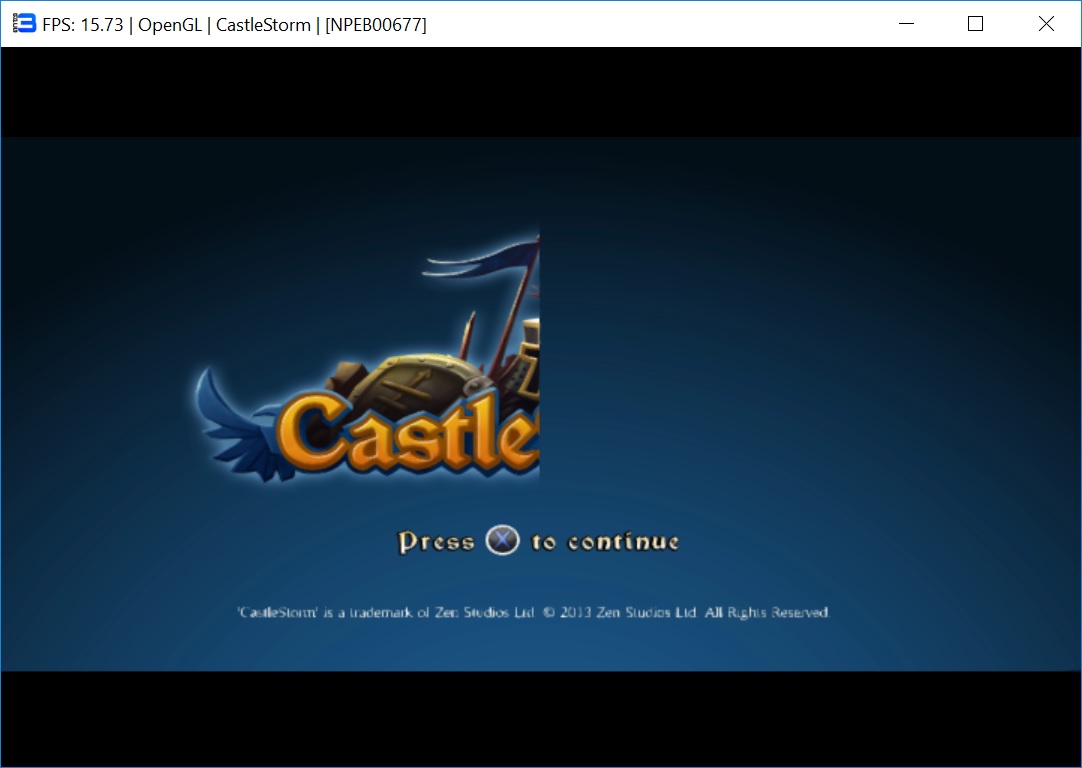Click the RPCS3 app icon in title bar

pyautogui.click(x=24, y=24)
